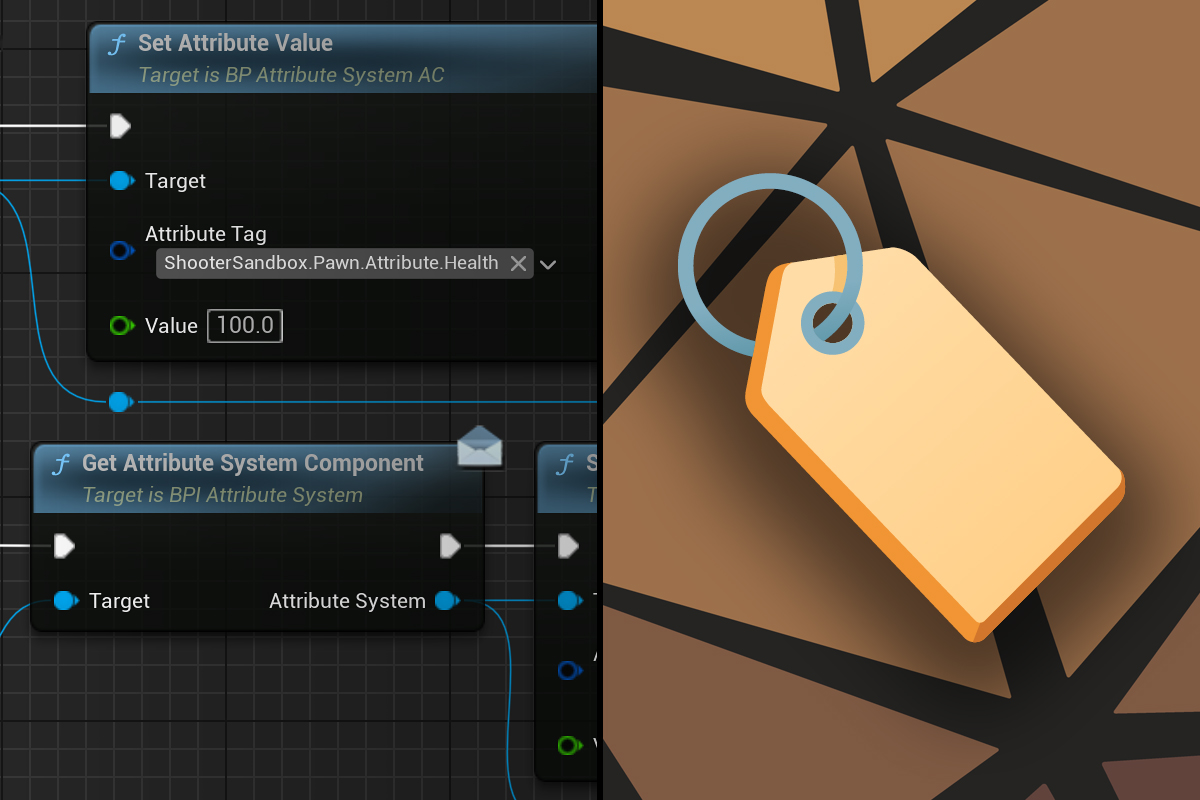Select the Get Attribute System Component node title
Image resolution: width=1200 pixels, height=800 pixels.
pos(252,464)
